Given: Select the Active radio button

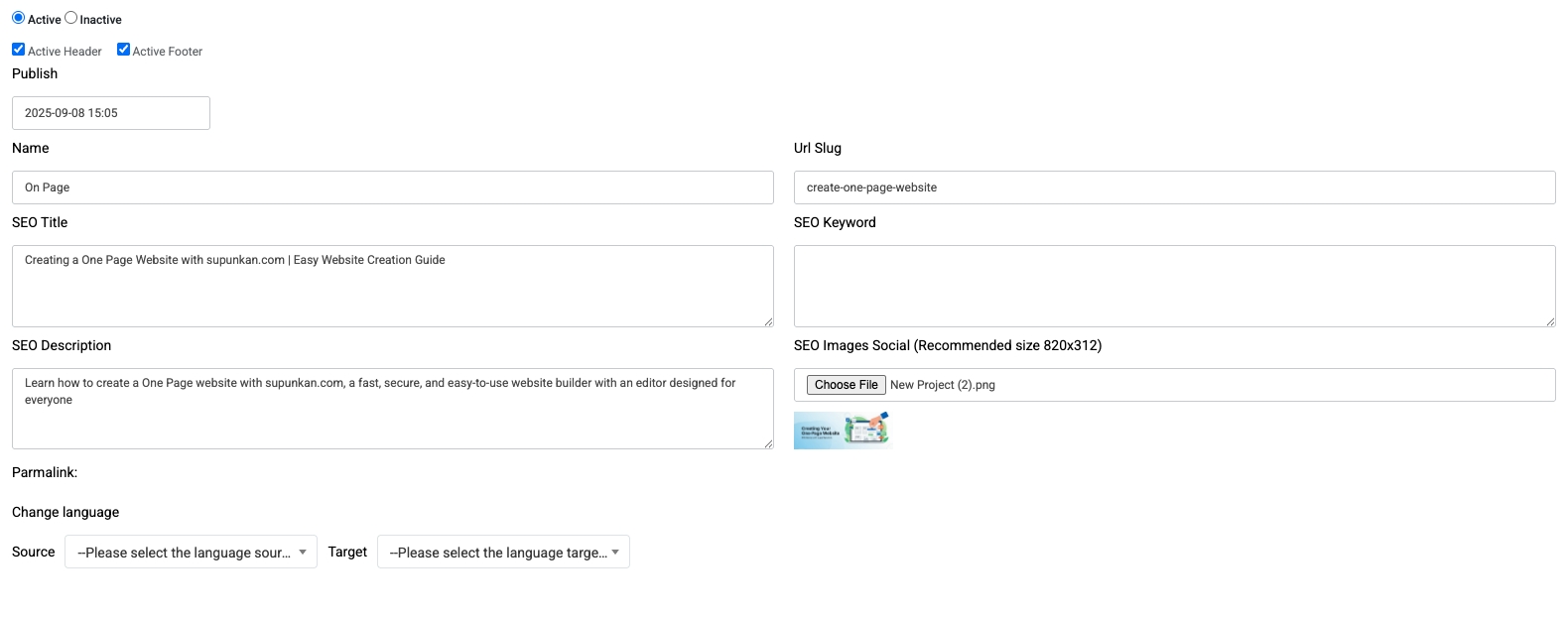Looking at the screenshot, I should tap(18, 18).
